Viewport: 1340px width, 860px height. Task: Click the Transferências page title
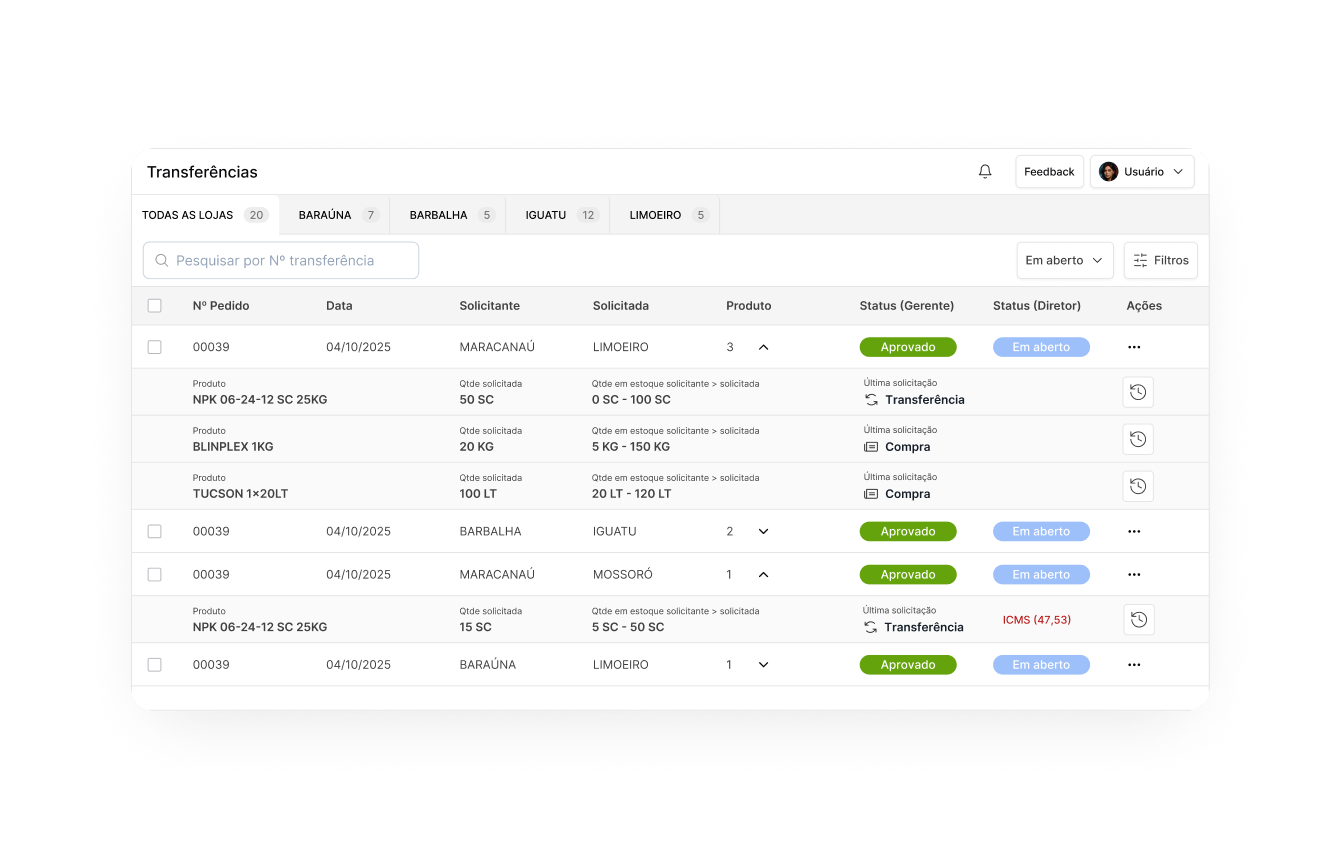tap(202, 172)
